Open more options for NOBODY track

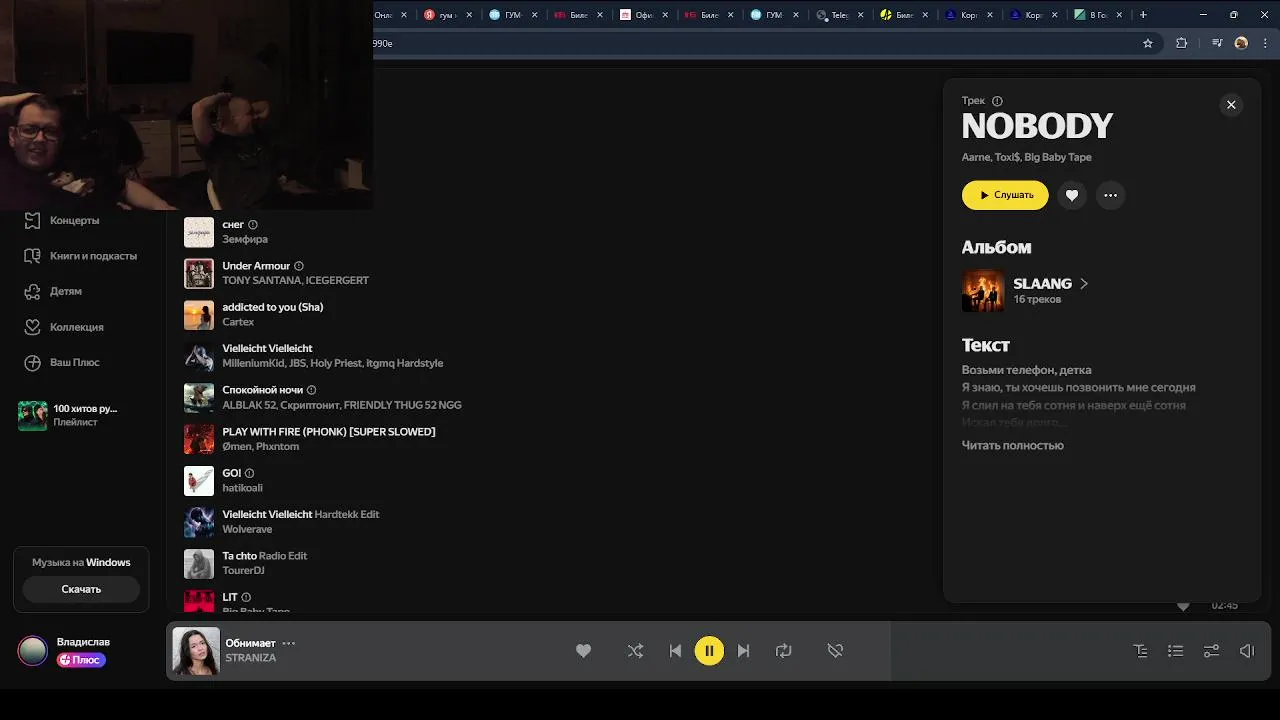1110,195
